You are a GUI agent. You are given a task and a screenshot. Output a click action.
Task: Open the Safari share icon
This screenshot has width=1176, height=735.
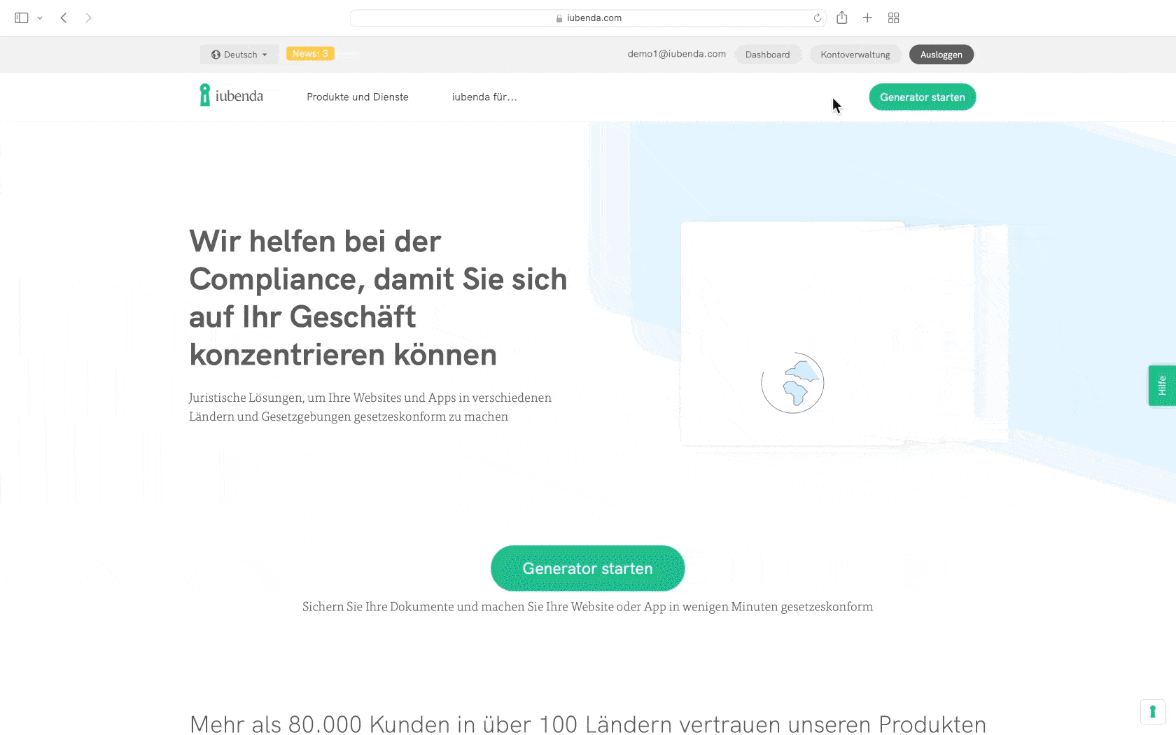click(842, 18)
